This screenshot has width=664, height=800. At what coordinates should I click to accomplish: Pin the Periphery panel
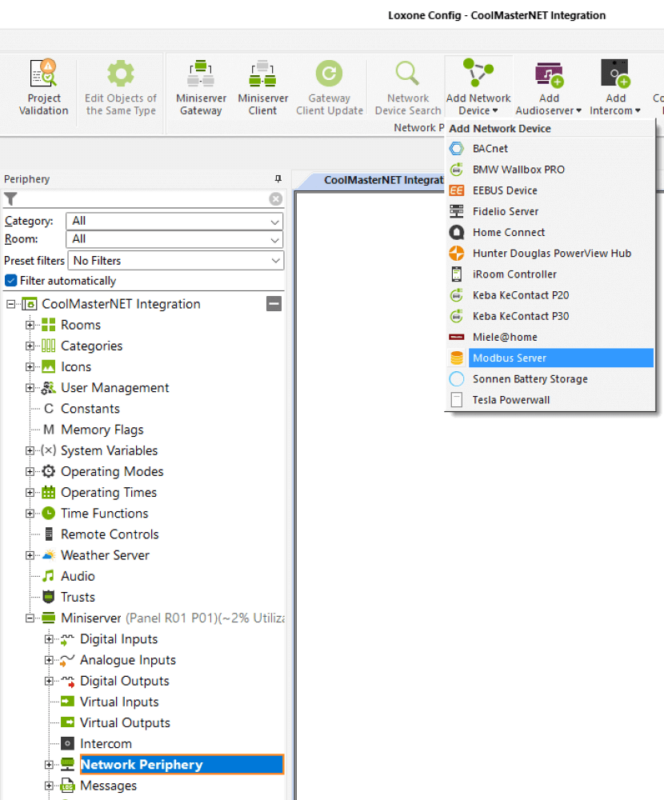tap(278, 179)
